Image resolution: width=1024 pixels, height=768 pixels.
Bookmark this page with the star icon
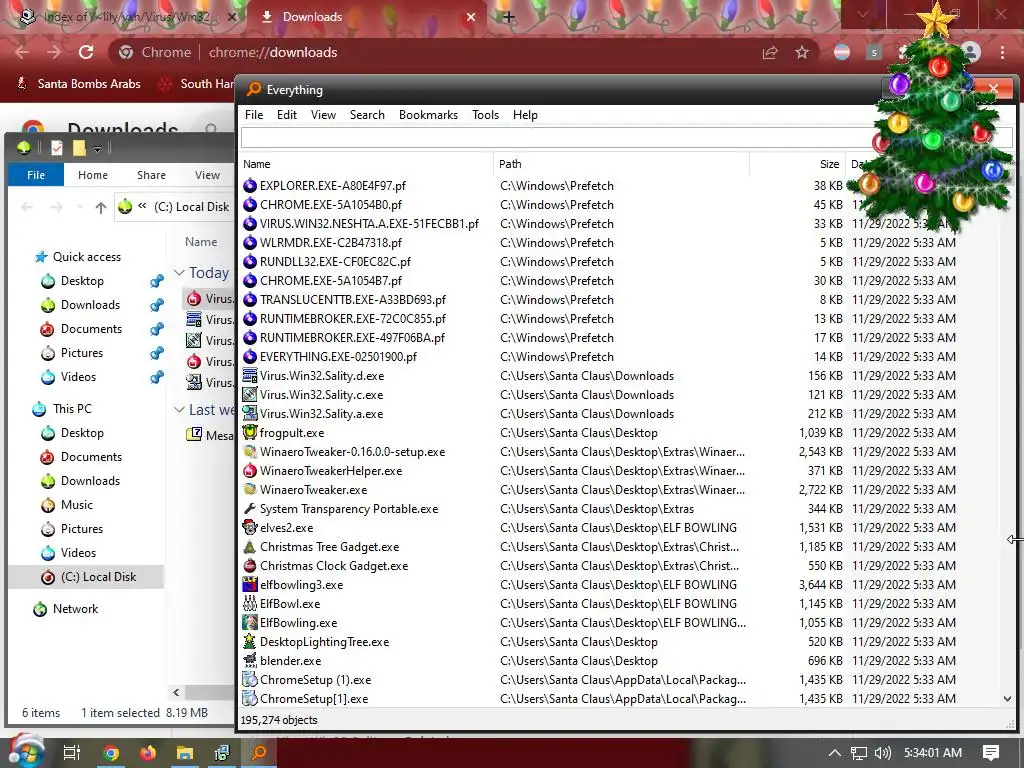802,52
